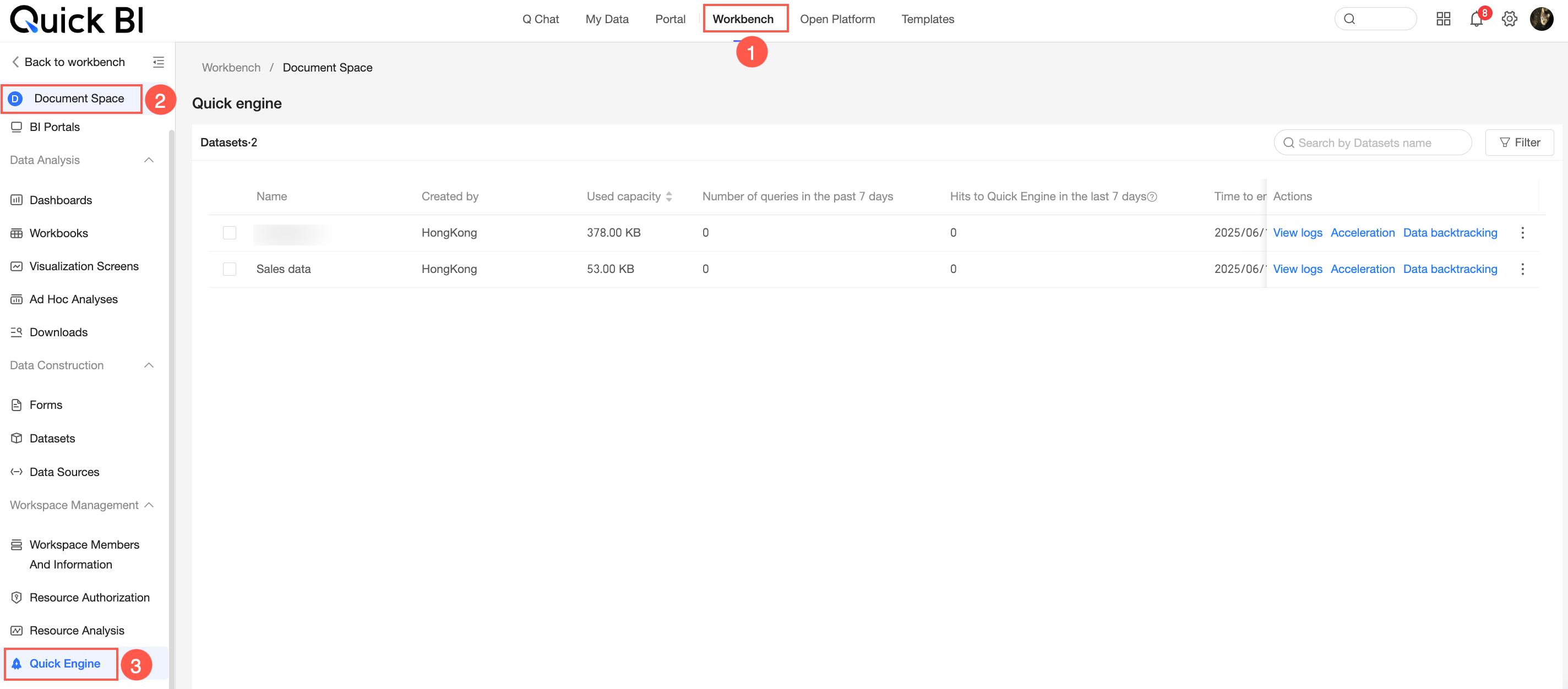Open Quick Engine rocket item
The image size is (1568, 689).
coord(64,664)
